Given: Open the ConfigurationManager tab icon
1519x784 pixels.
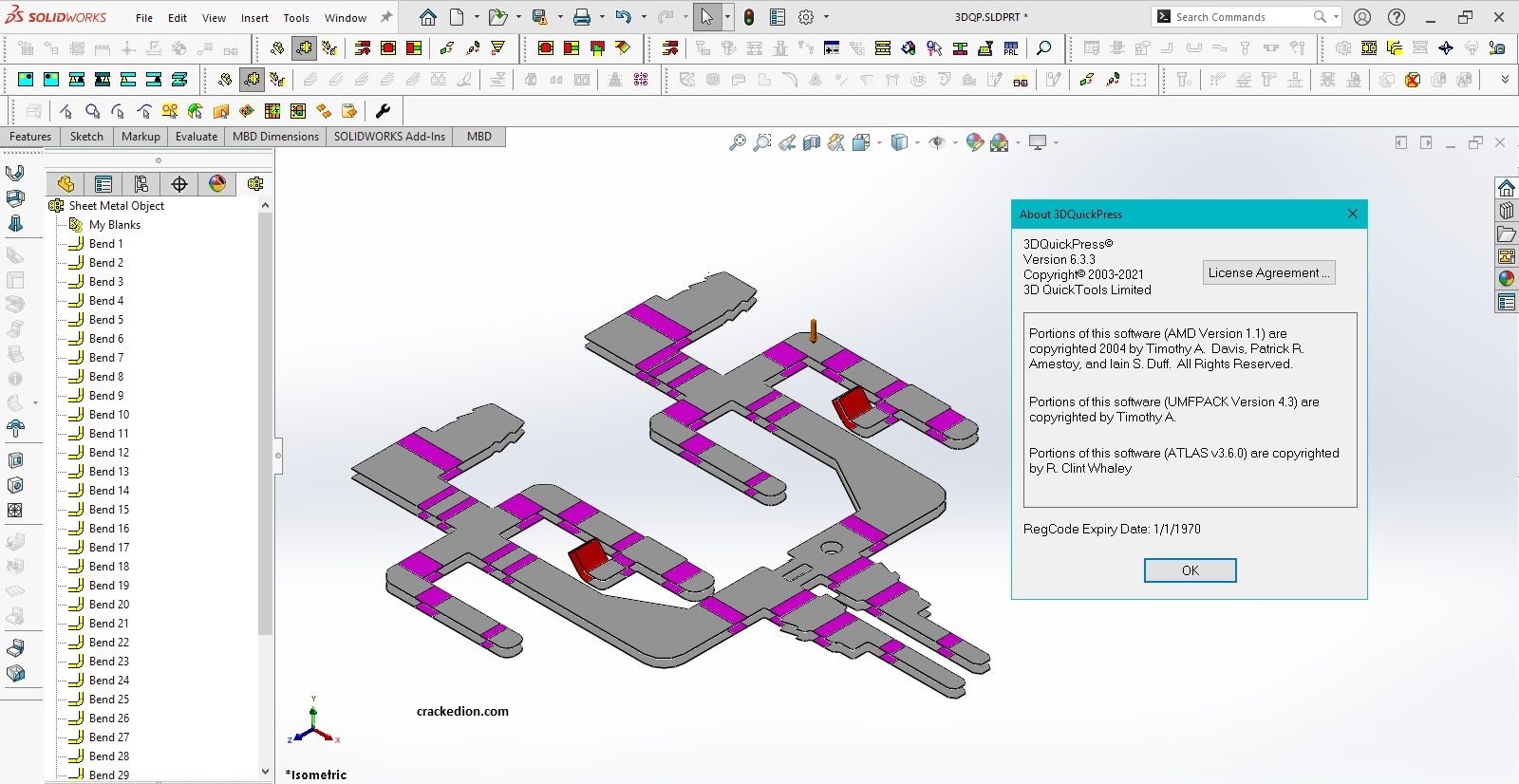Looking at the screenshot, I should pos(141,183).
